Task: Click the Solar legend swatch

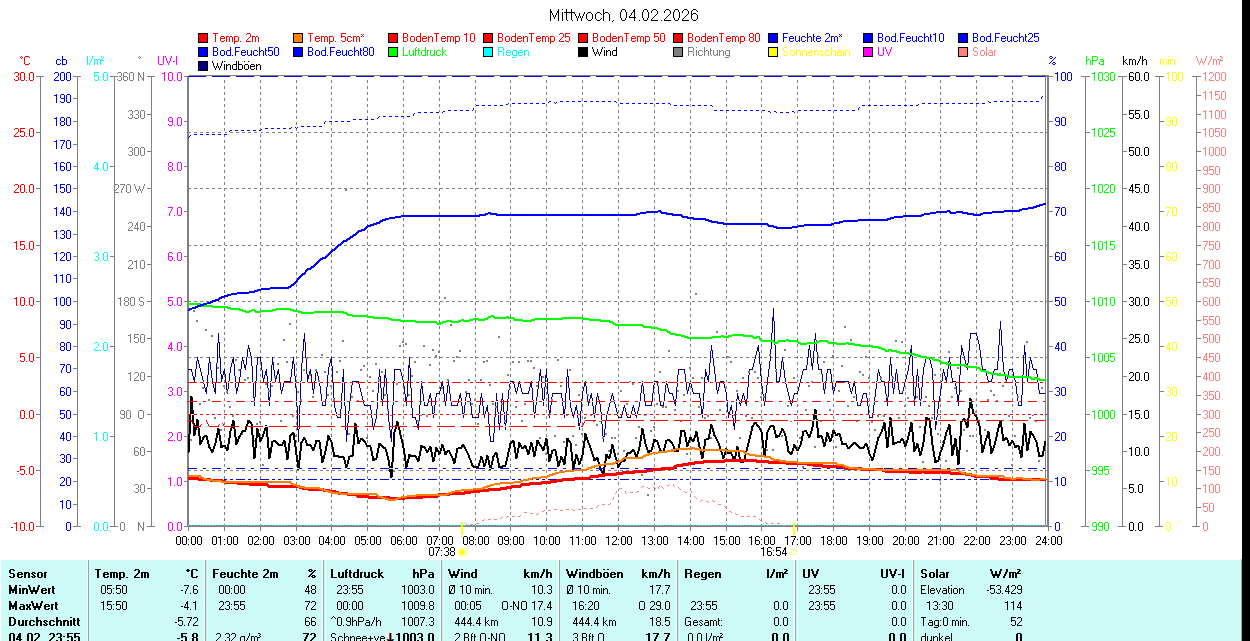Action: coord(964,52)
